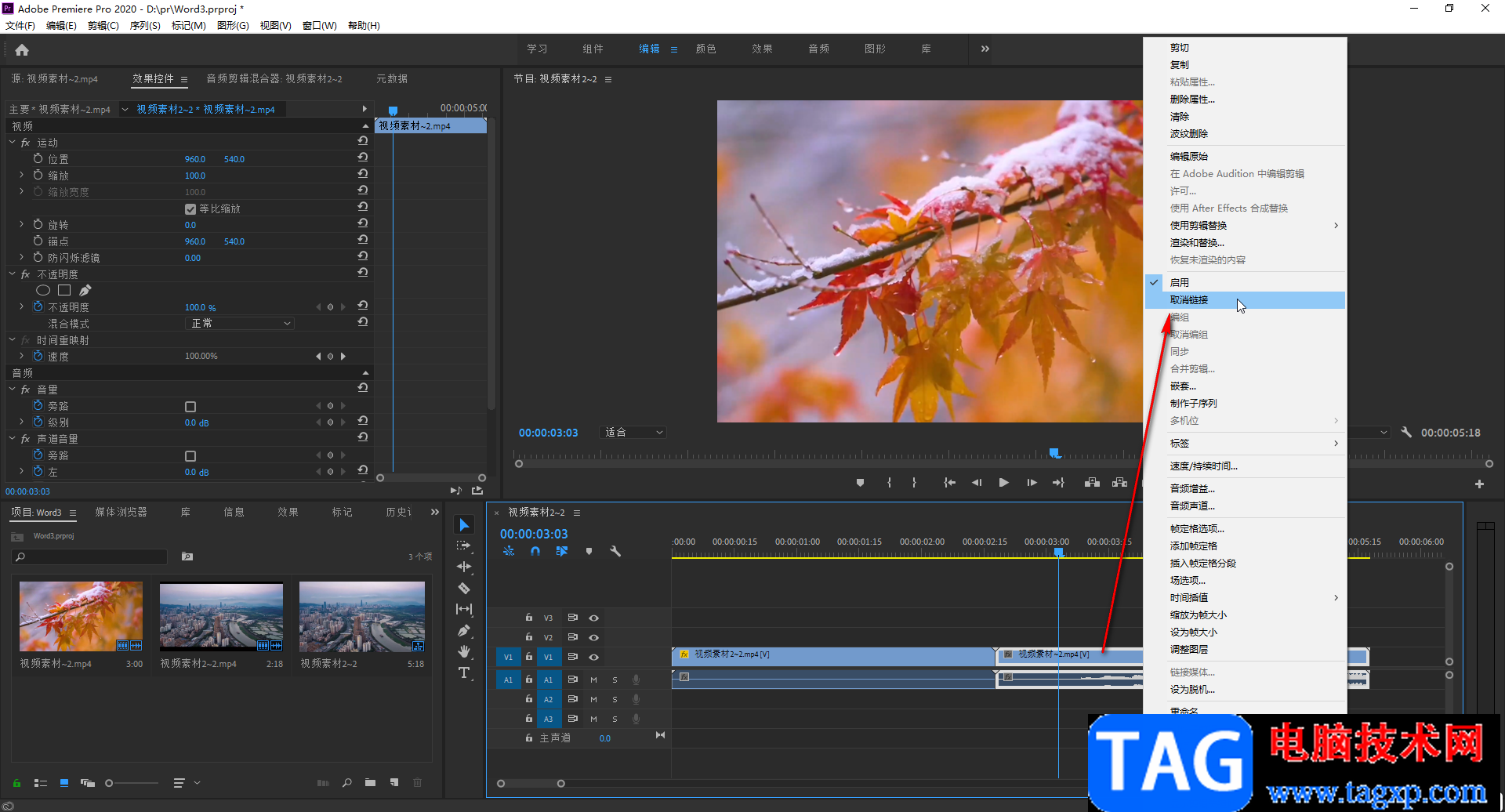The height and width of the screenshot is (812, 1505).
Task: Toggle V1 track output eye
Action: tap(593, 657)
